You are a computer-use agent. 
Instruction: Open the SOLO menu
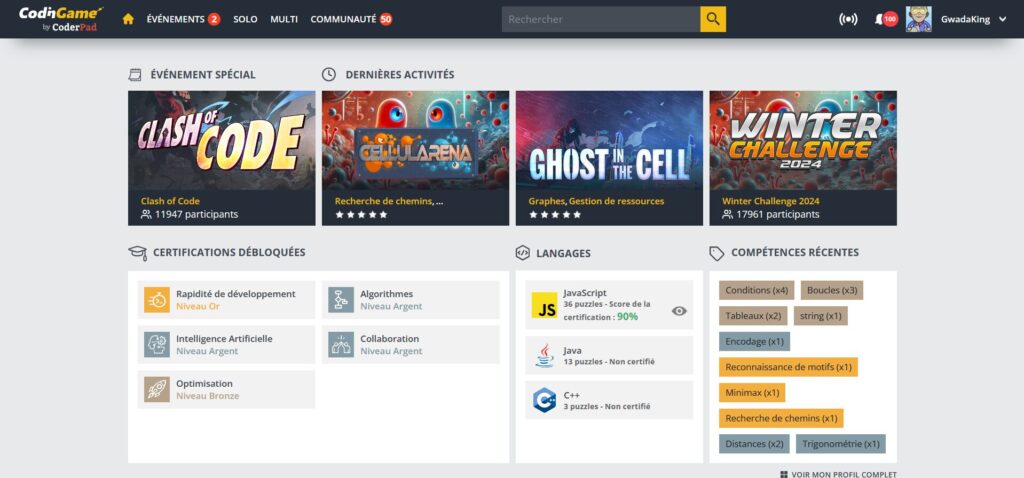click(246, 19)
